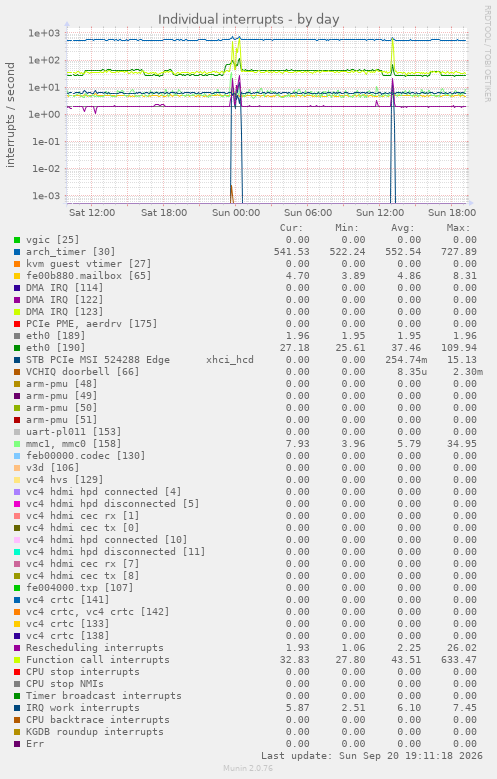The height and width of the screenshot is (779, 497).
Task: Click the vgic [25] green legend swatch
Action: pos(17,240)
